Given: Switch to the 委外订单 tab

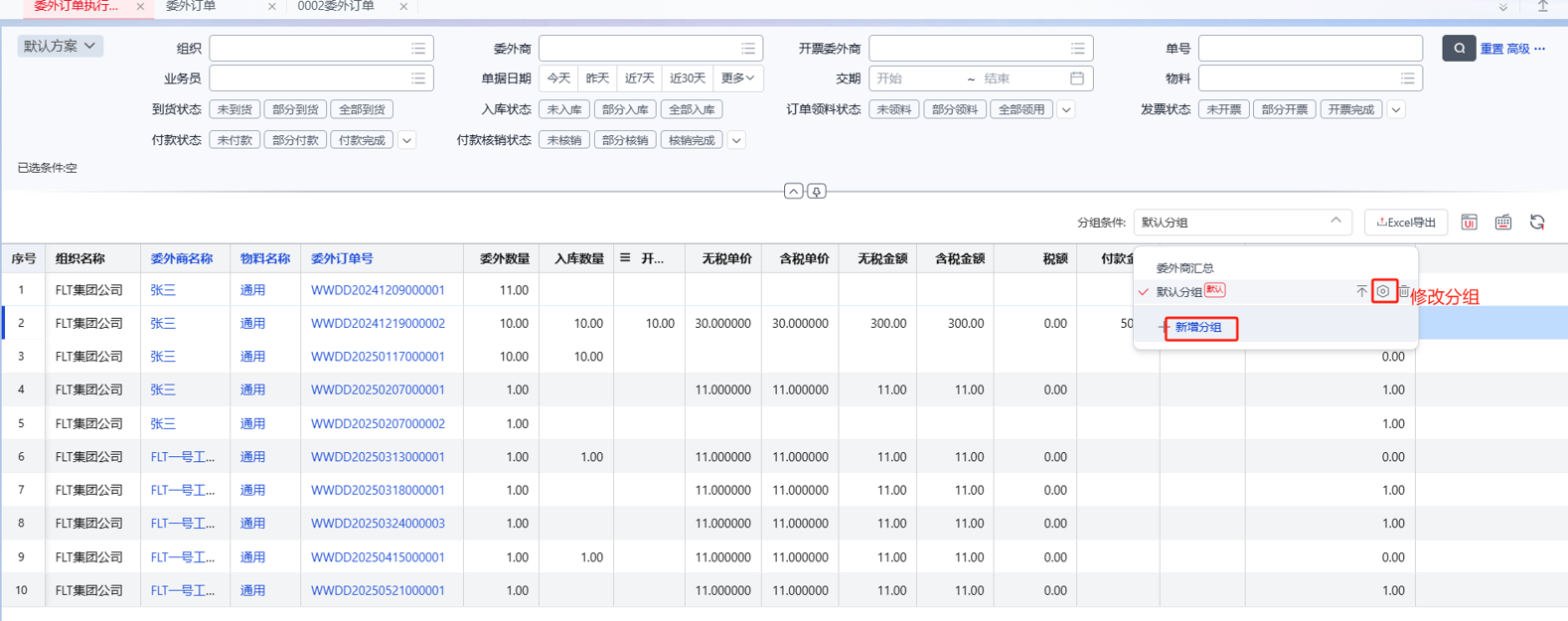Looking at the screenshot, I should click(191, 6).
